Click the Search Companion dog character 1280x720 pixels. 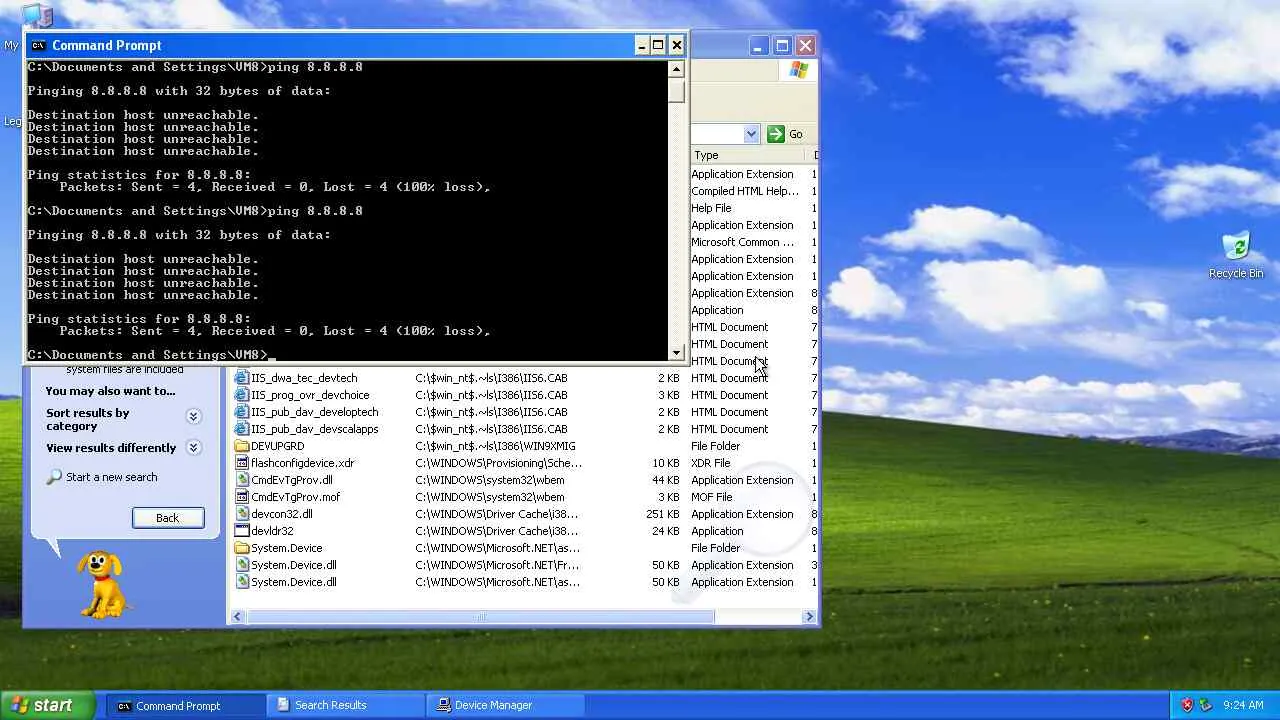(102, 584)
